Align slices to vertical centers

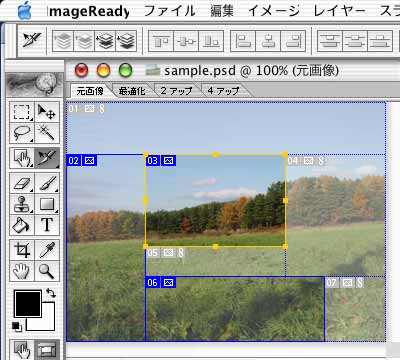[186, 41]
